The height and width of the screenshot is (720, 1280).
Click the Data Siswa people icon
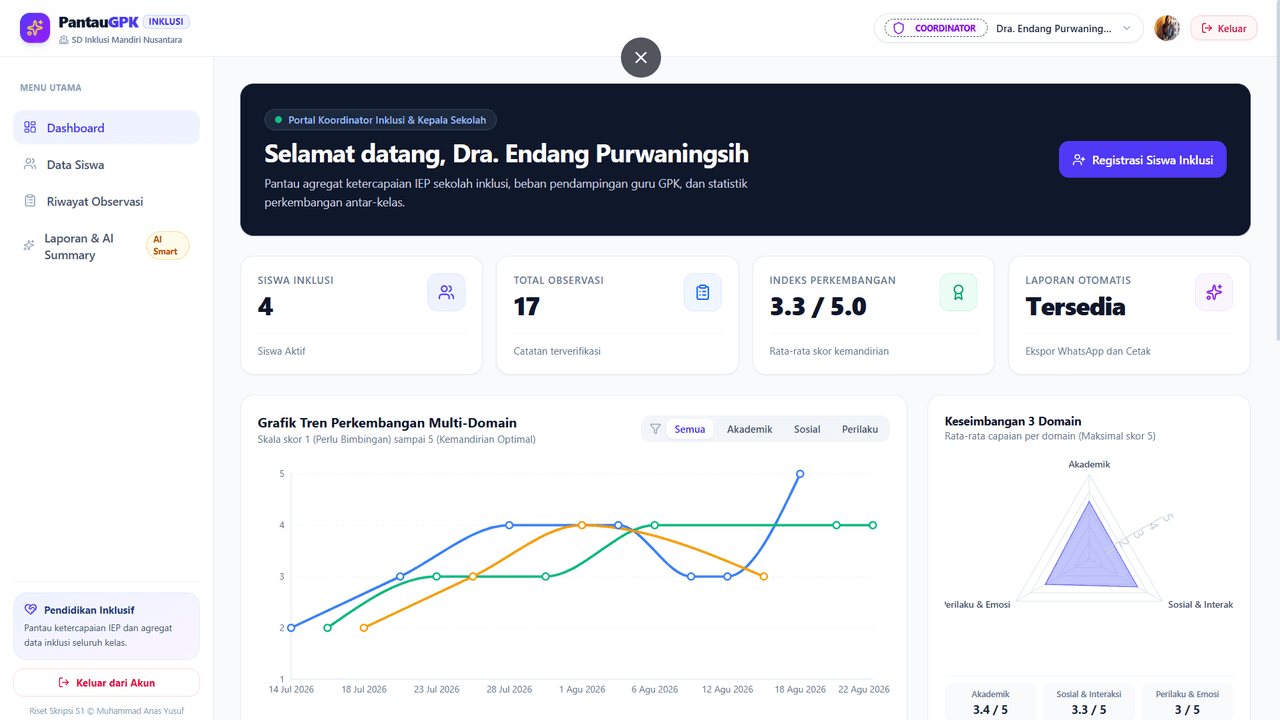pos(30,164)
